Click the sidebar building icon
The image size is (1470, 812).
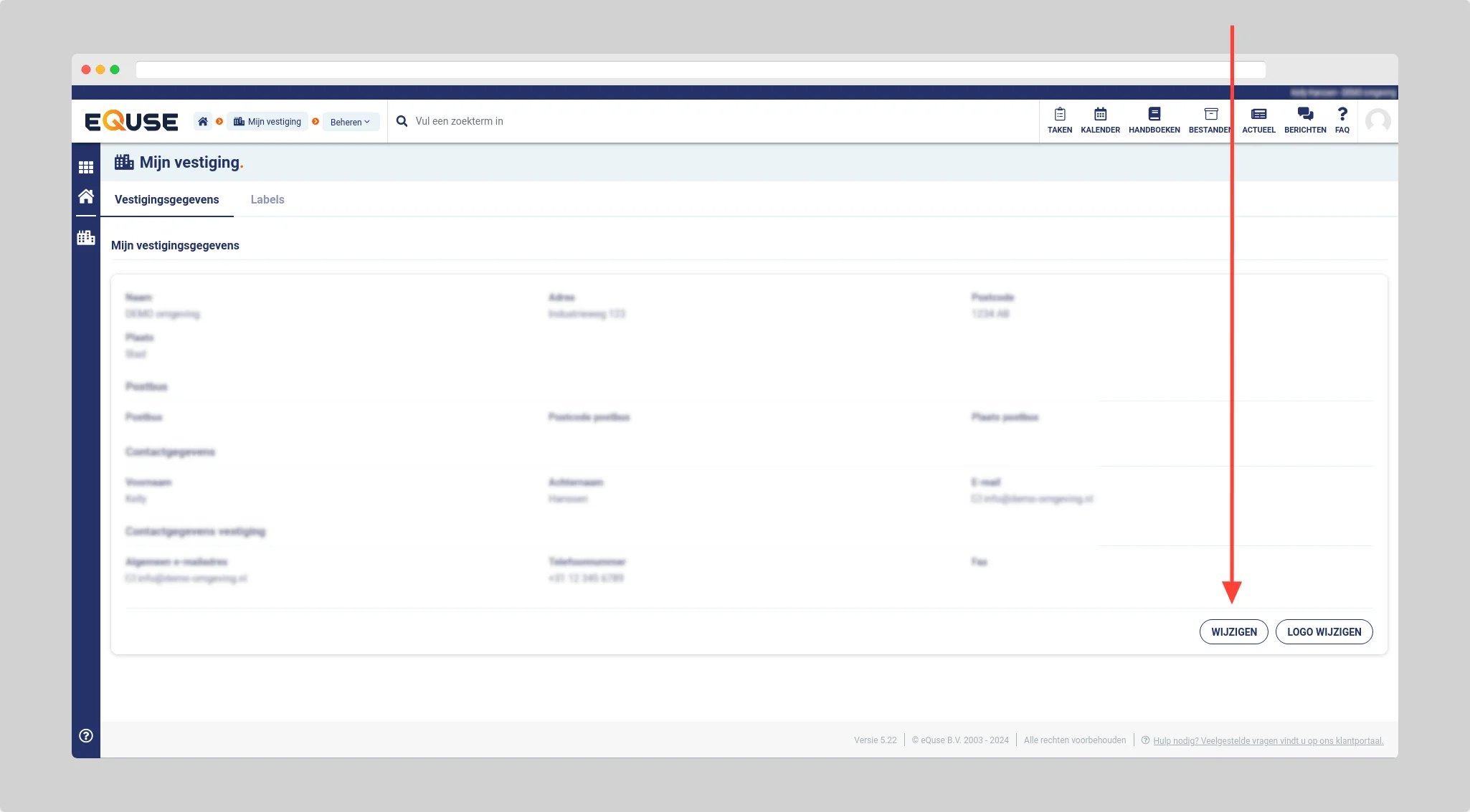[x=86, y=237]
